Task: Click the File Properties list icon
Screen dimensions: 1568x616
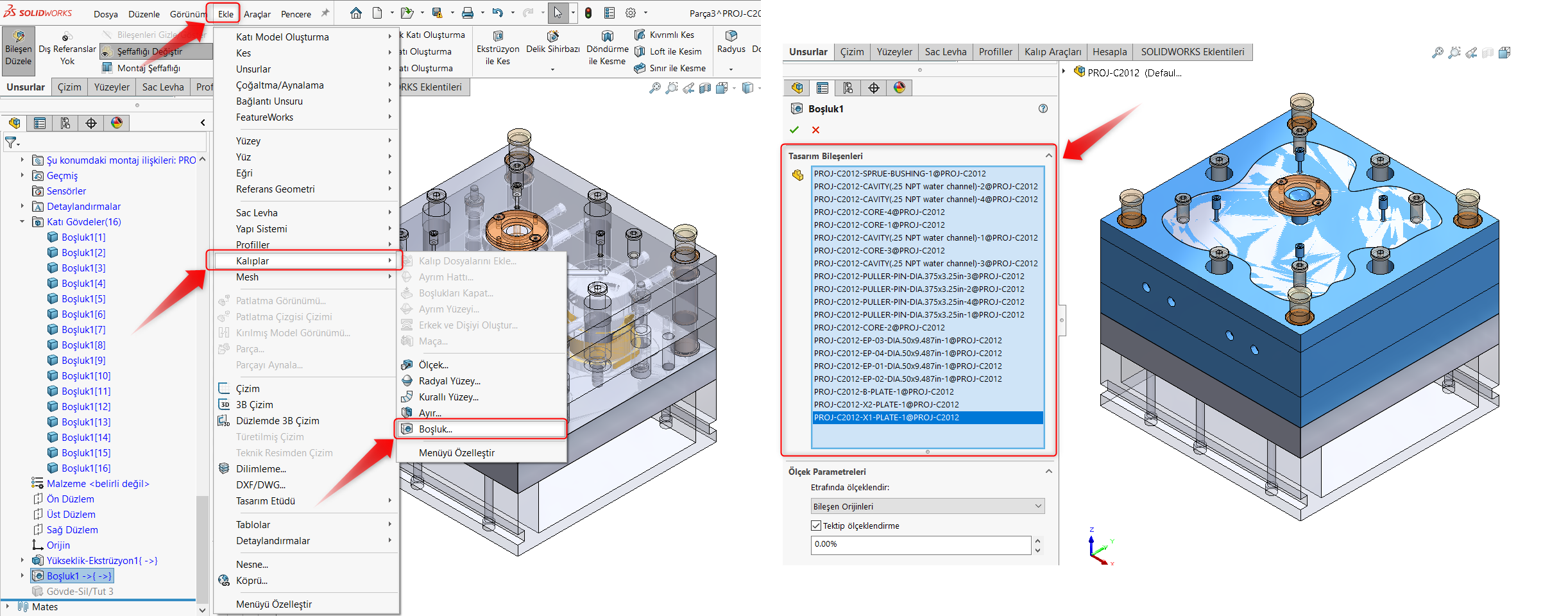Action: click(609, 13)
